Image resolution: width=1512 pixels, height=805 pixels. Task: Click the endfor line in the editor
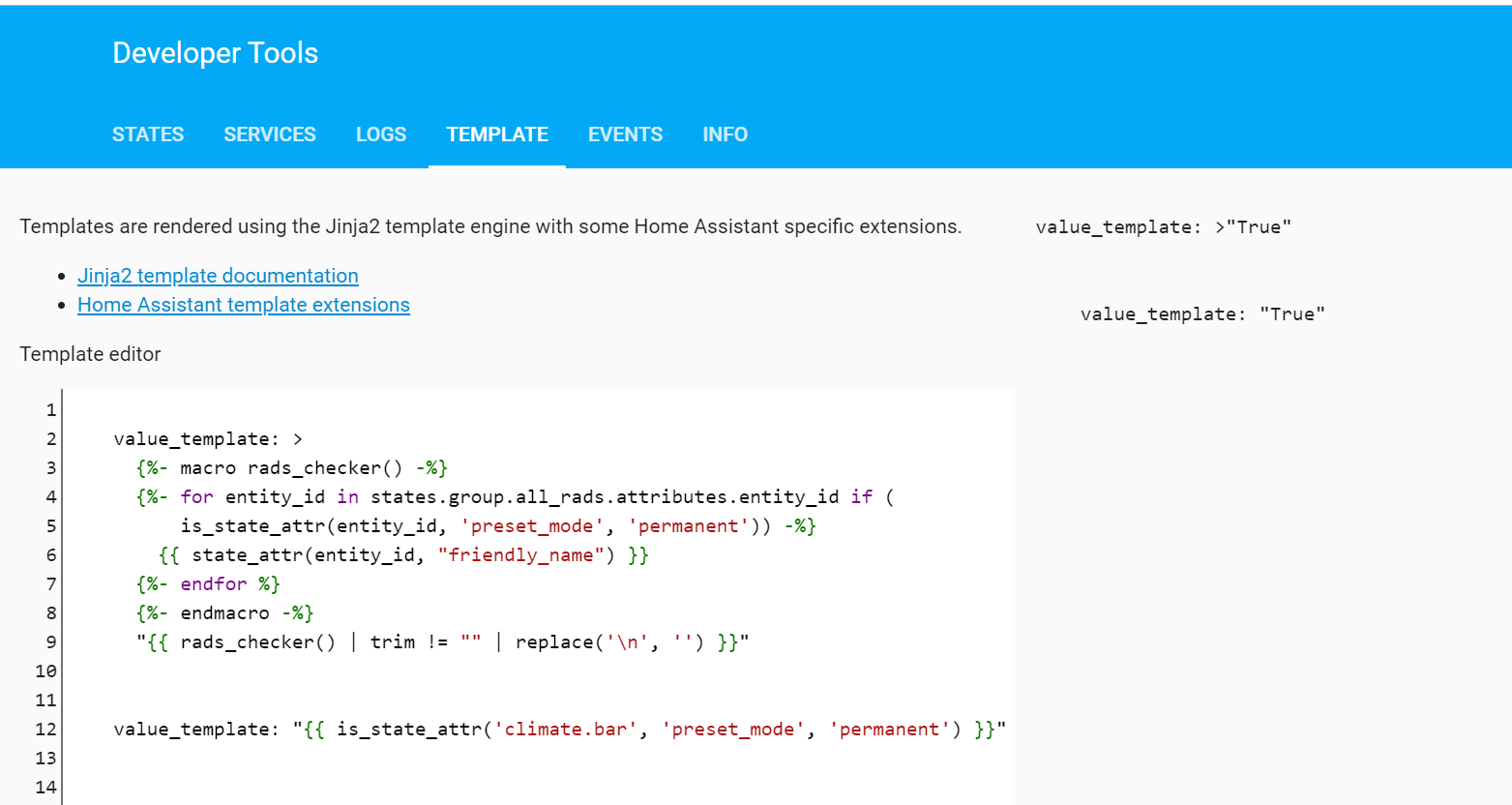pyautogui.click(x=208, y=584)
